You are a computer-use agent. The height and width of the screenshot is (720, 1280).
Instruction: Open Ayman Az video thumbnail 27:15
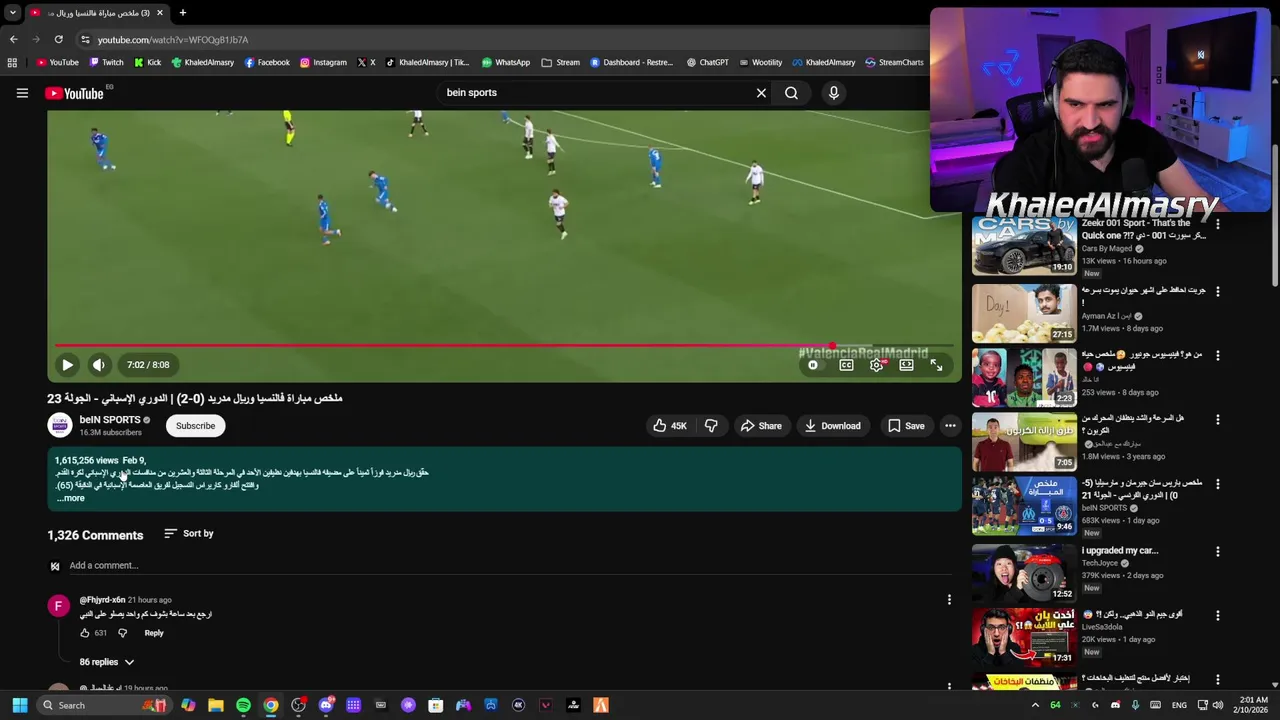click(x=1024, y=314)
